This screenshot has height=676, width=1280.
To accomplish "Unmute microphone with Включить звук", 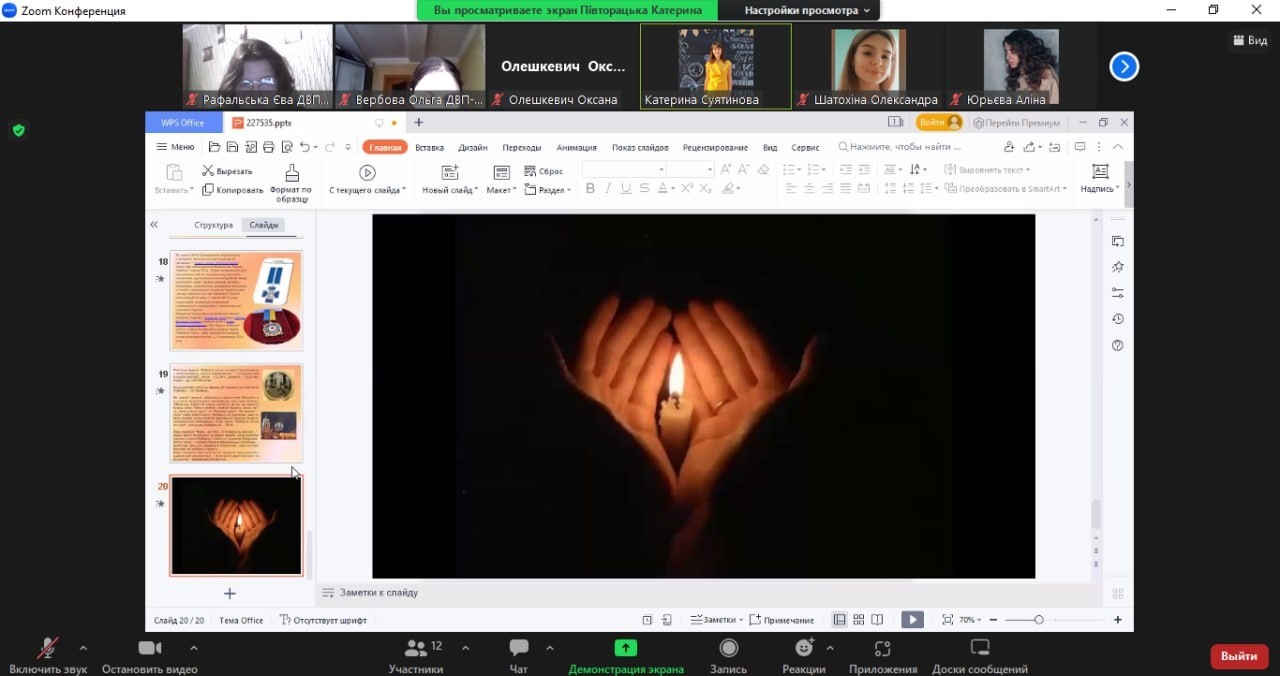I will (x=47, y=648).
